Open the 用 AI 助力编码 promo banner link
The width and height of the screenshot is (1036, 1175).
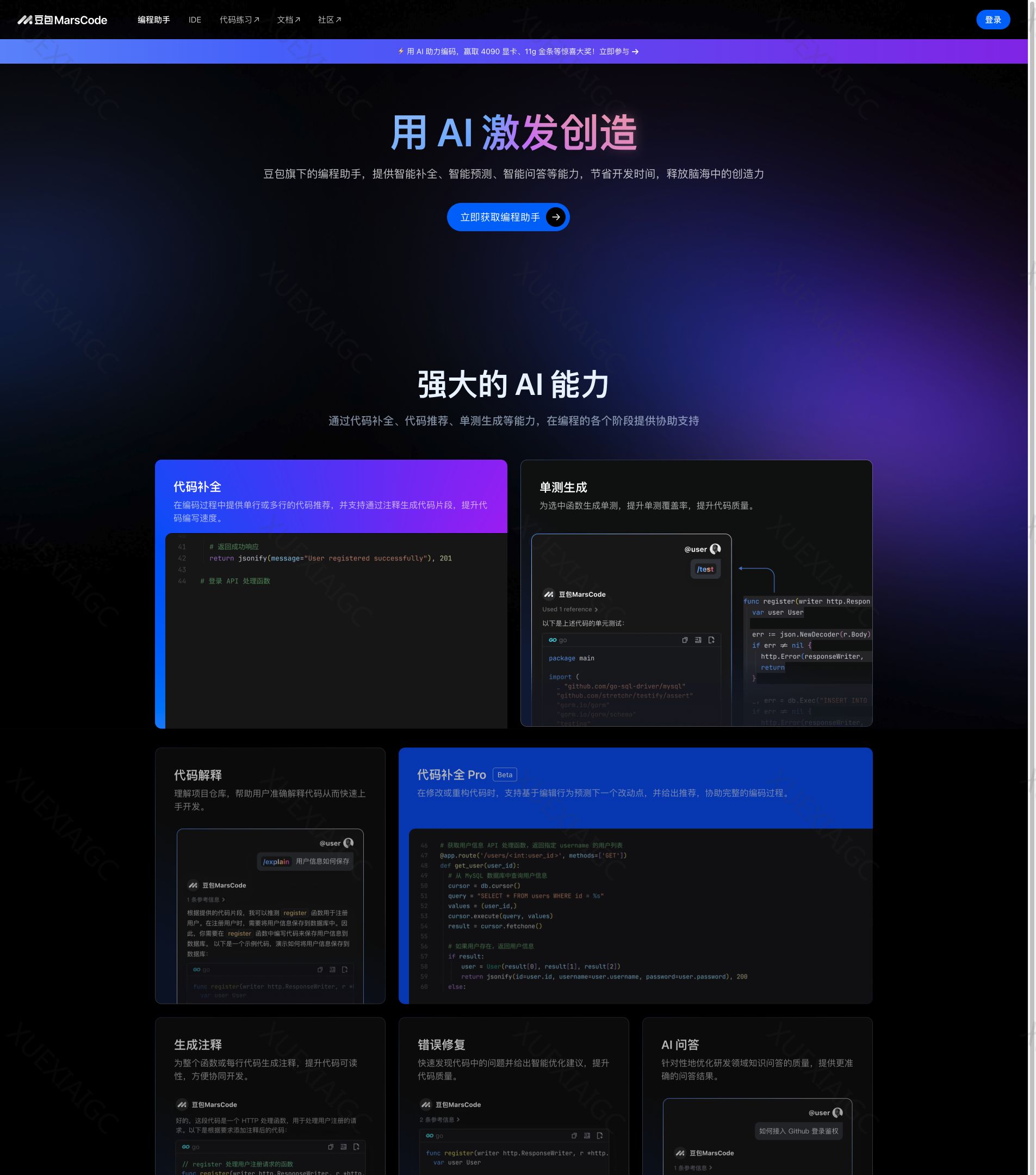coord(518,52)
